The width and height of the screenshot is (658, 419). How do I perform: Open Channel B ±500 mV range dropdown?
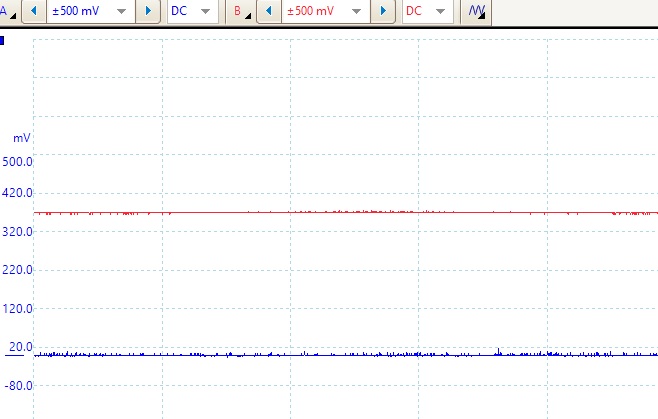click(x=326, y=11)
